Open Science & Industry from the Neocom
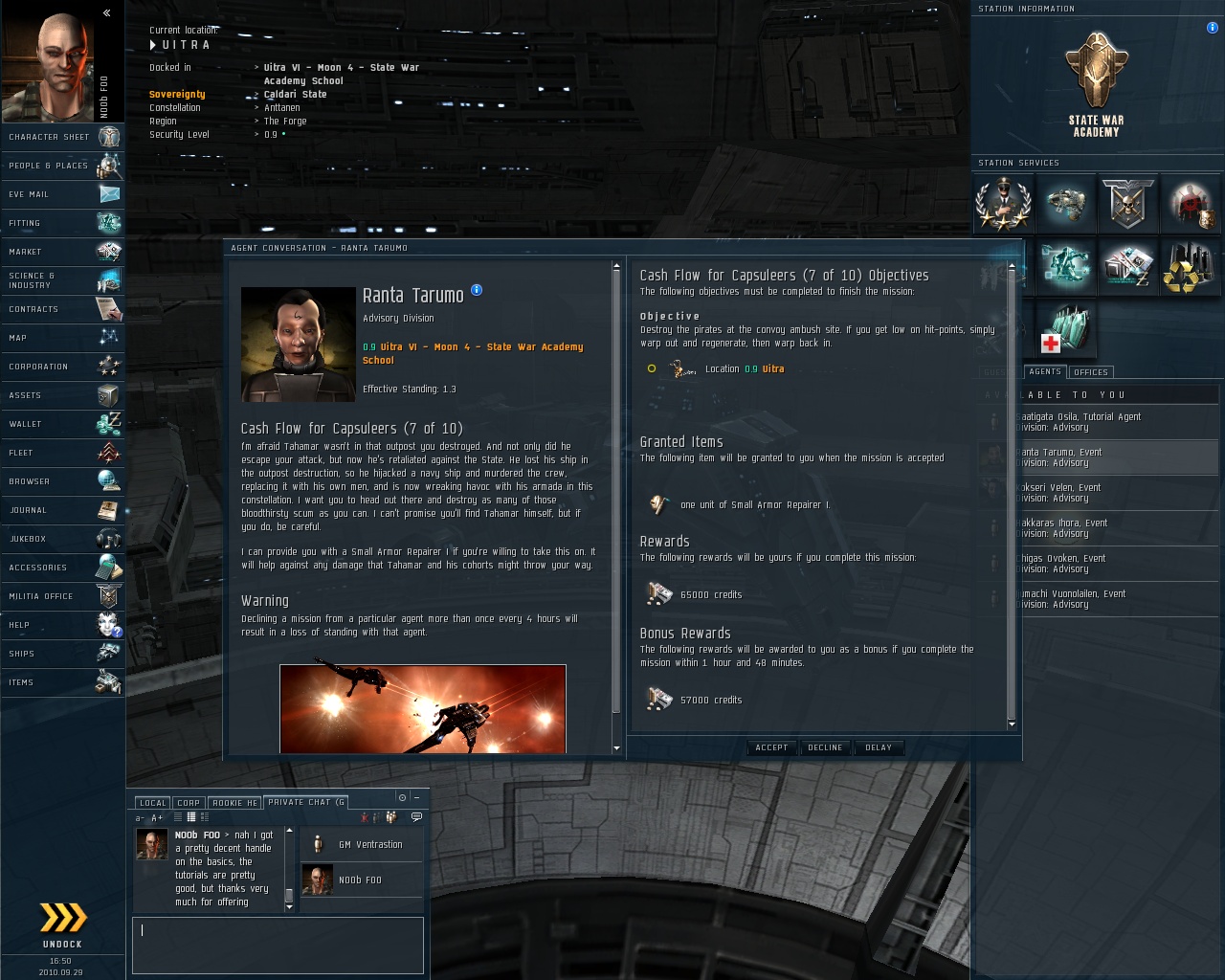 click(62, 280)
